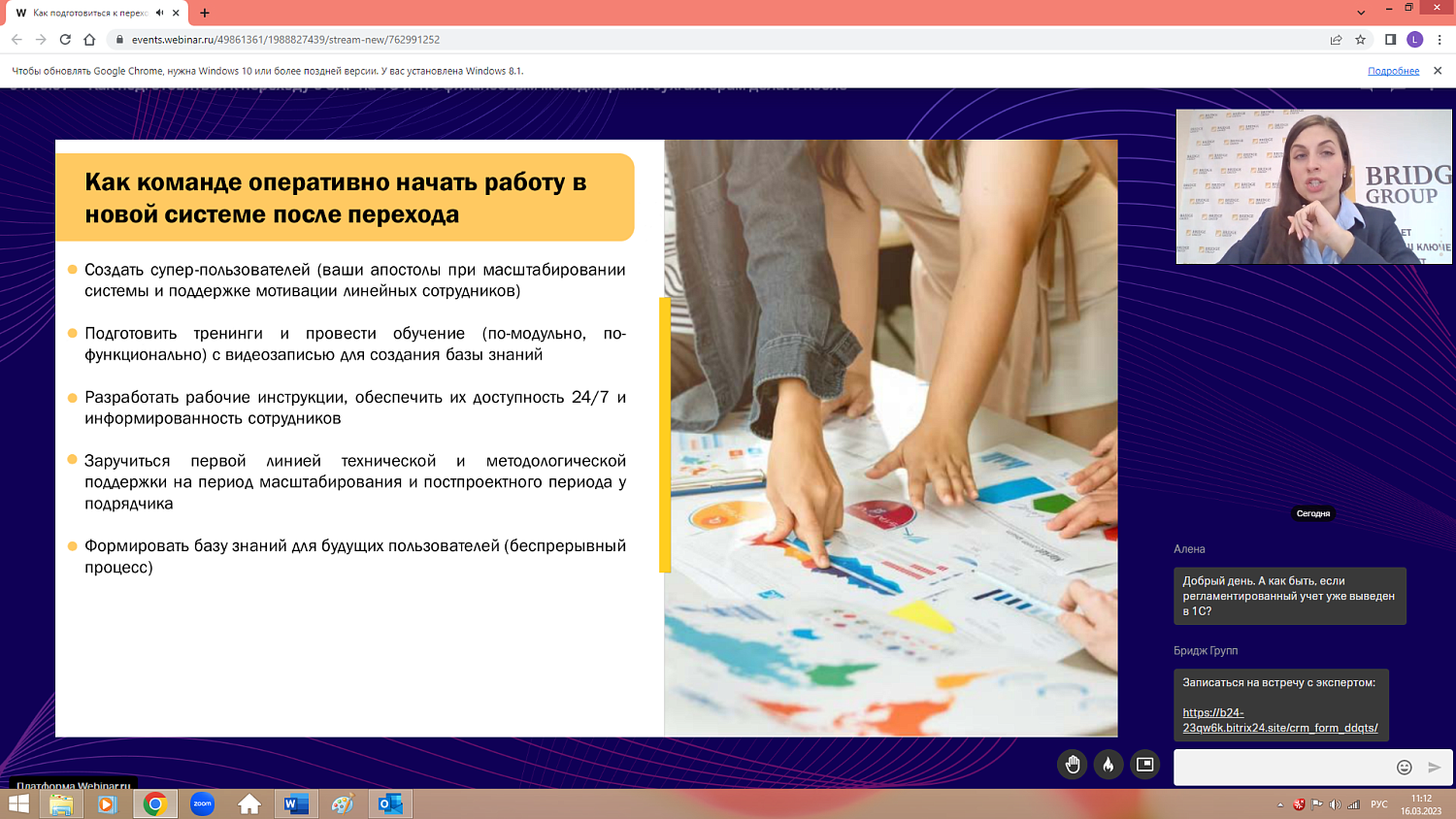Open the Zoom app from the taskbar
Screen dimensions: 1456x819
(x=202, y=803)
